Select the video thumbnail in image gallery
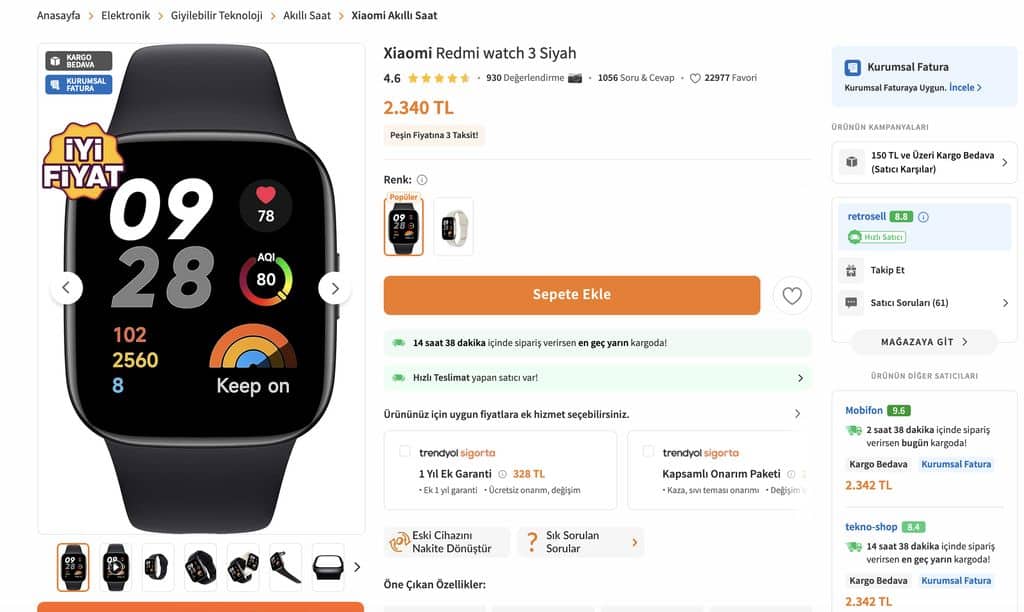This screenshot has width=1024, height=612. 116,567
